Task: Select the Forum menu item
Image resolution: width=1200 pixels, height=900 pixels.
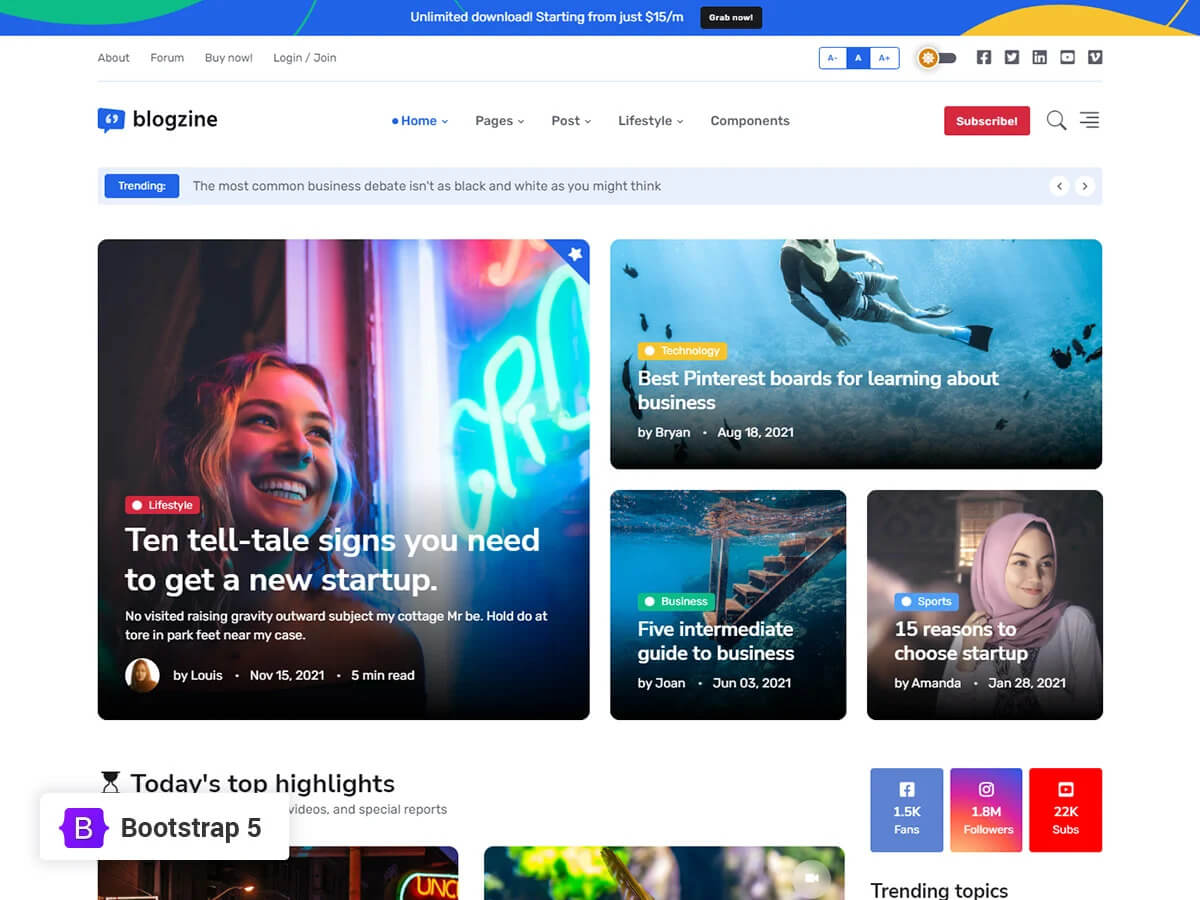Action: pyautogui.click(x=166, y=57)
